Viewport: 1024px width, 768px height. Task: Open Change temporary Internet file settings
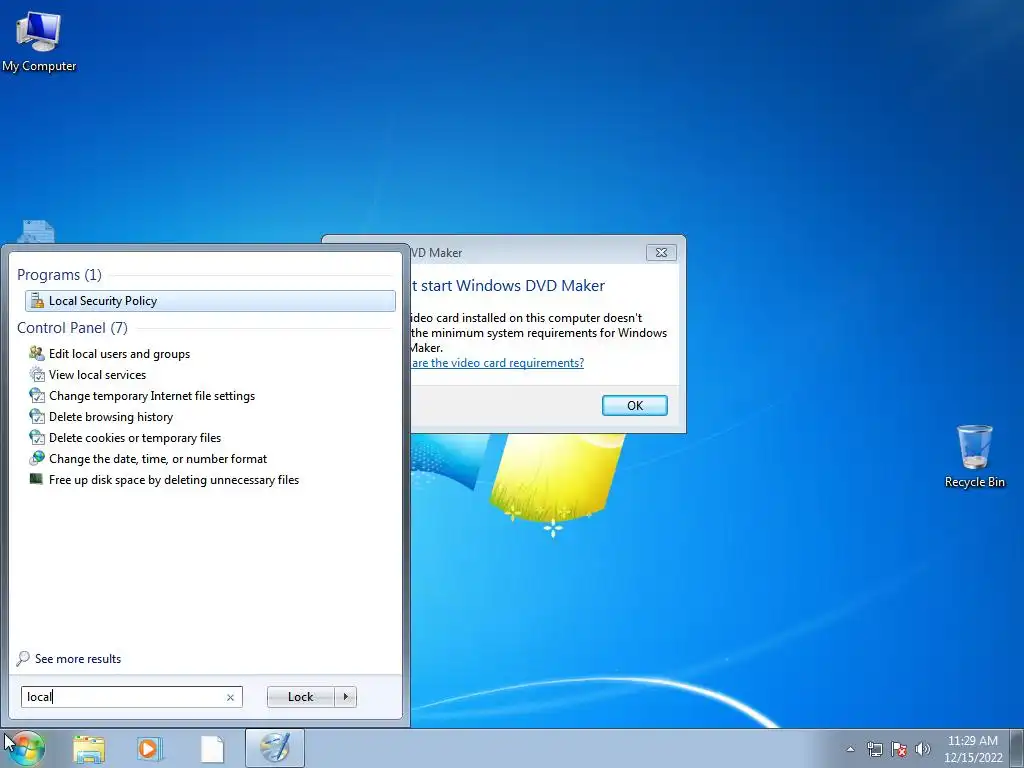click(x=152, y=396)
